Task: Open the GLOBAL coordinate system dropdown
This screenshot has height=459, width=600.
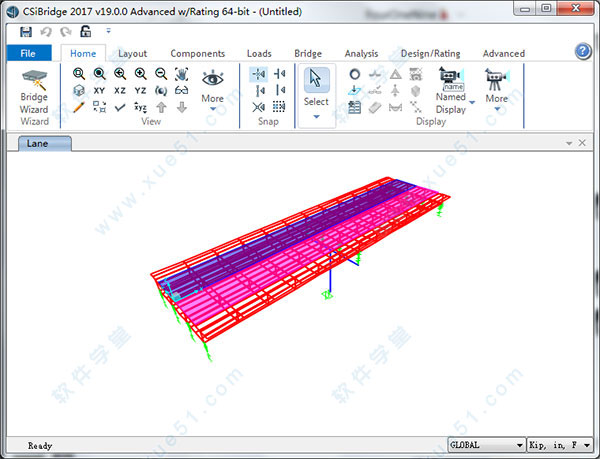Action: [x=487, y=445]
